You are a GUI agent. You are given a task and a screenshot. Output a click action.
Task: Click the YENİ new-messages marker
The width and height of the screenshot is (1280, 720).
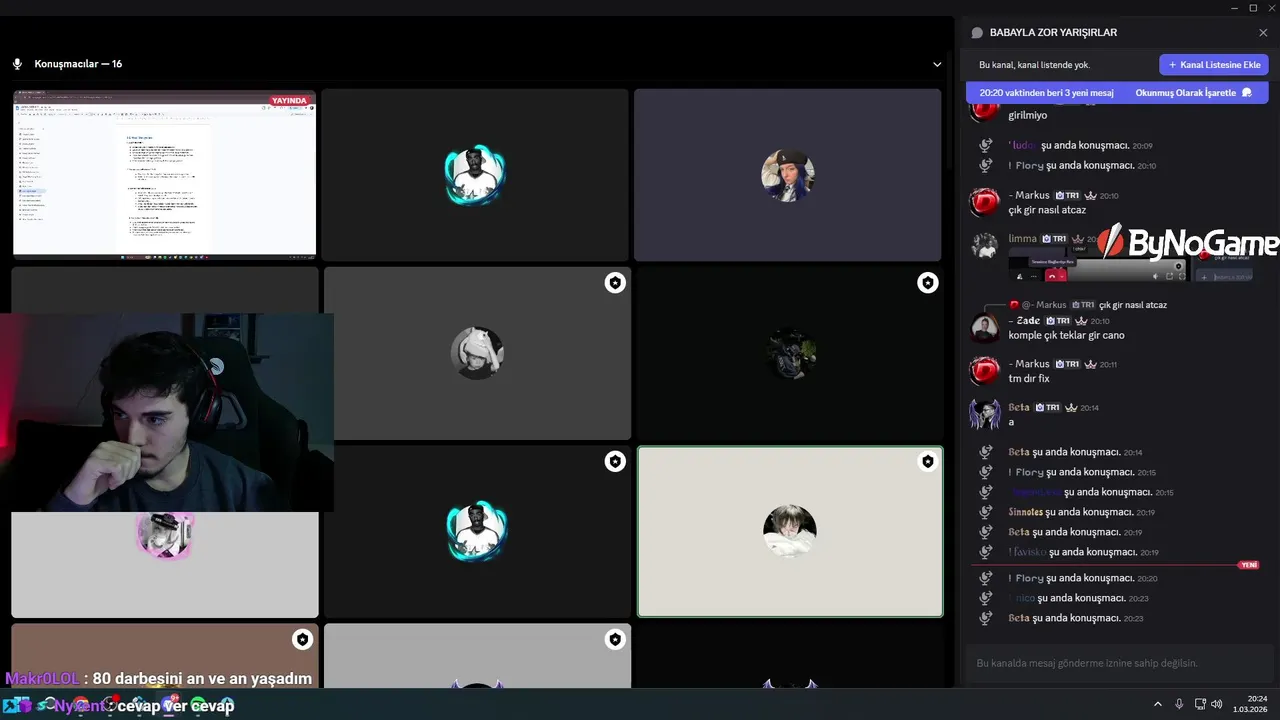pyautogui.click(x=1249, y=565)
